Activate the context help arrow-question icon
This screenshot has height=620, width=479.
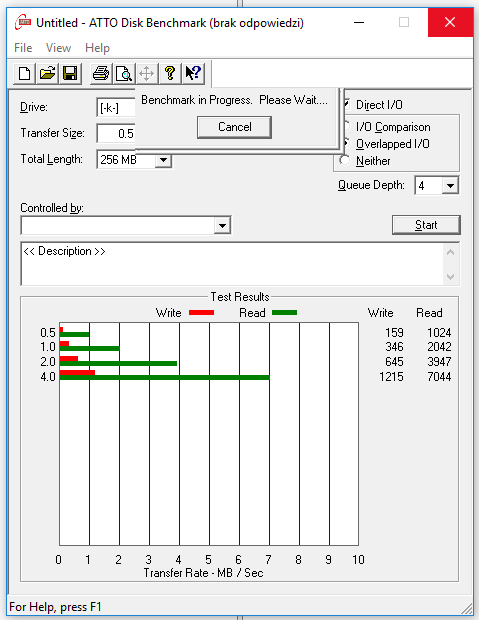click(193, 74)
